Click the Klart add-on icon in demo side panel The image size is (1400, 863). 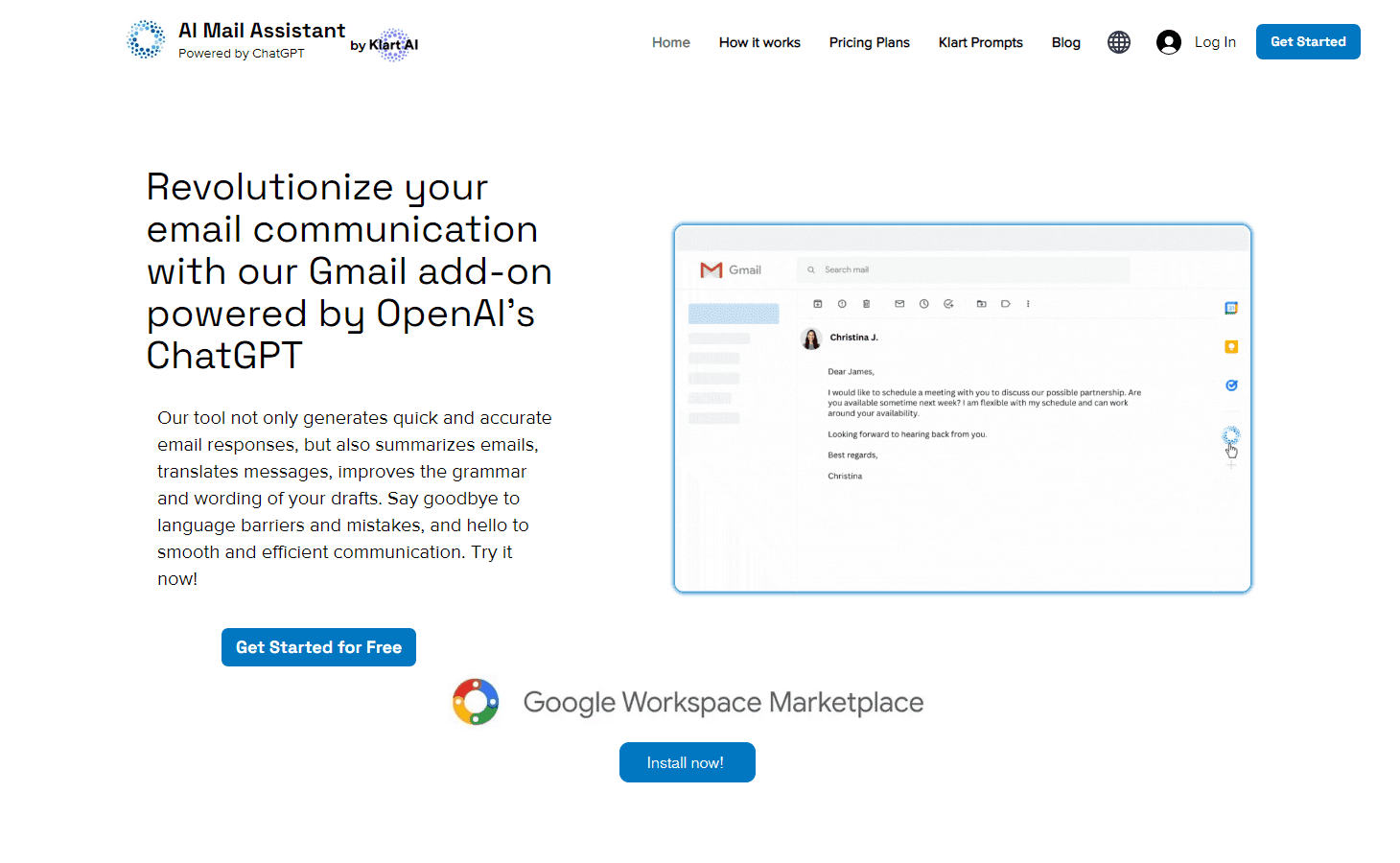pos(1231,435)
